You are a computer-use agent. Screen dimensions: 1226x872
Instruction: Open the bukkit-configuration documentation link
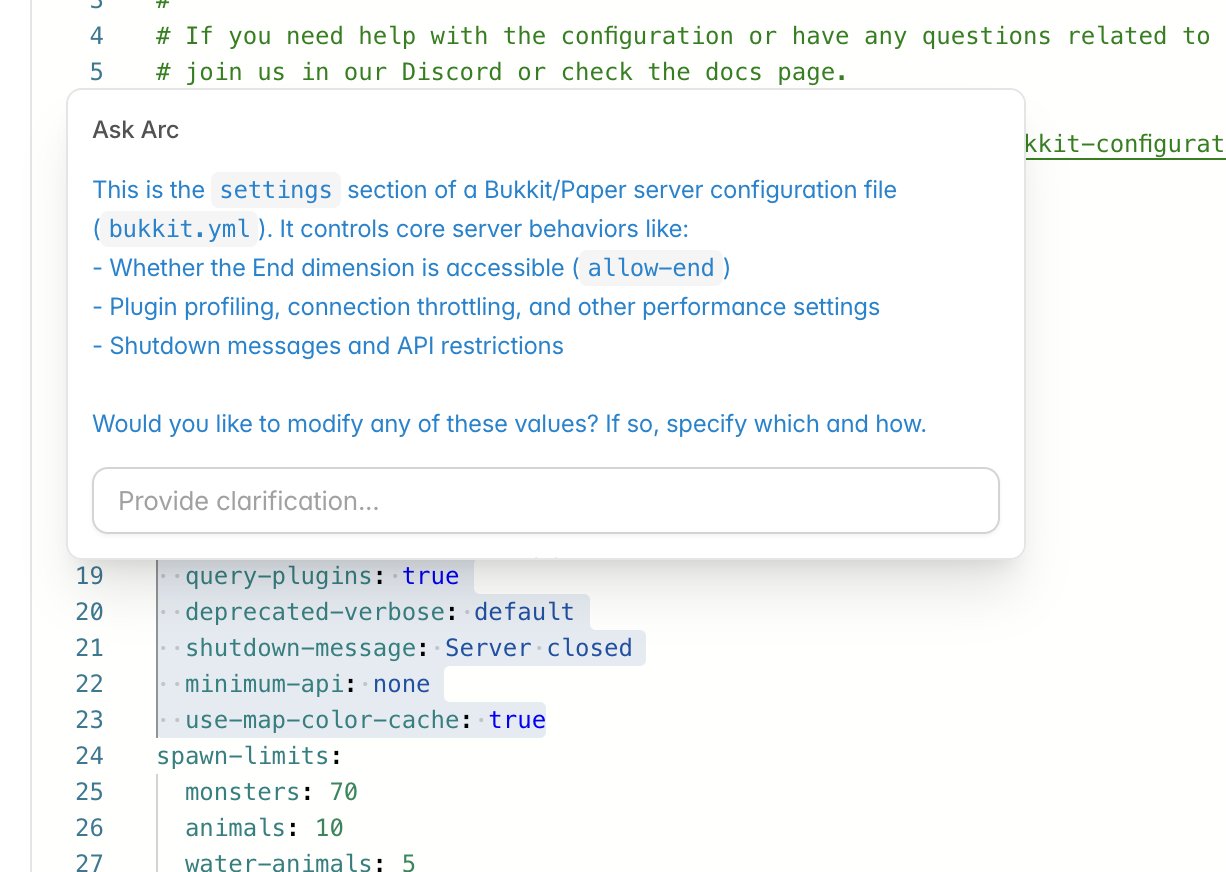tap(1122, 143)
